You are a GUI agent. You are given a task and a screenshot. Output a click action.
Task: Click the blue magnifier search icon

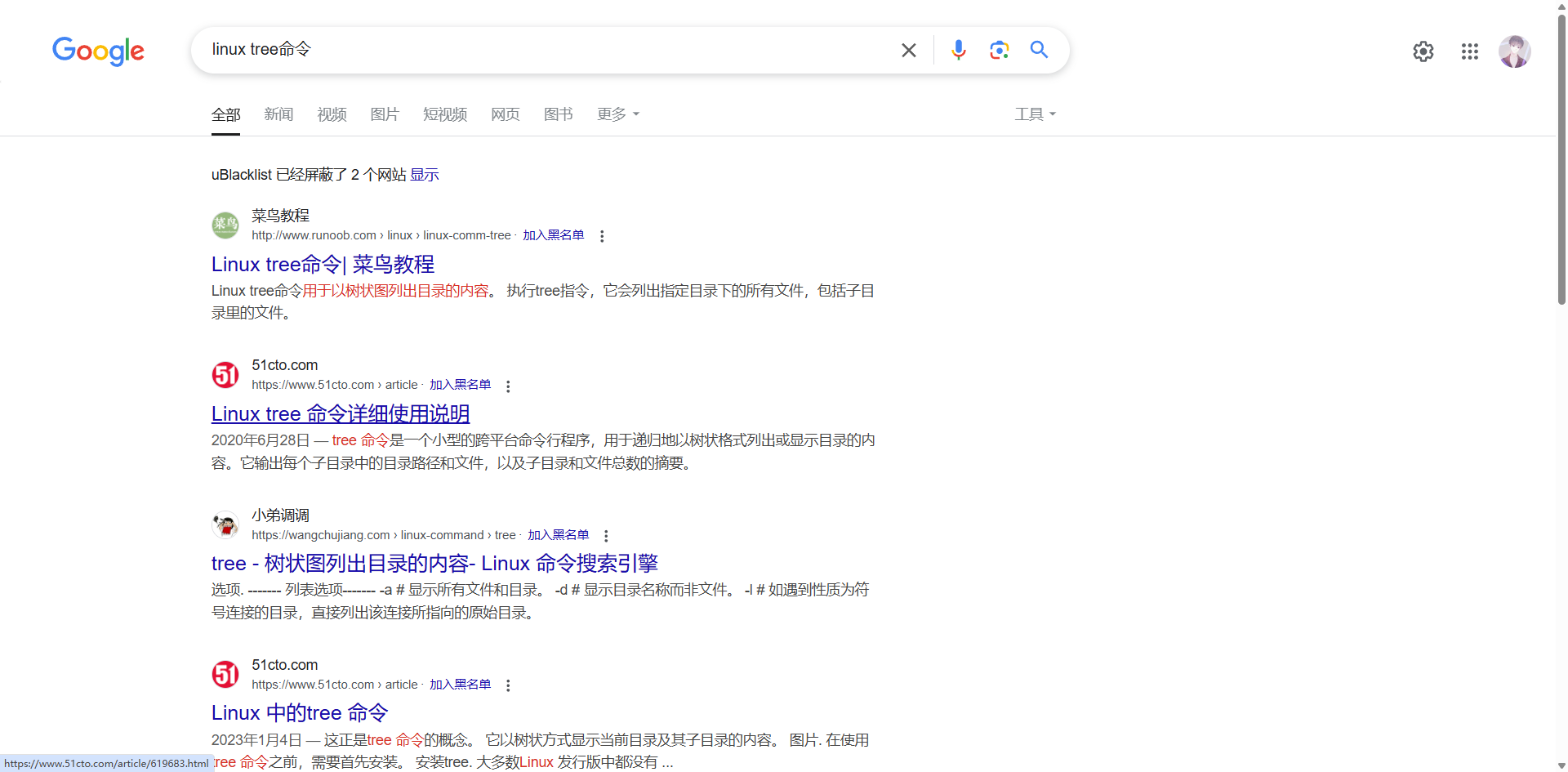click(1039, 50)
